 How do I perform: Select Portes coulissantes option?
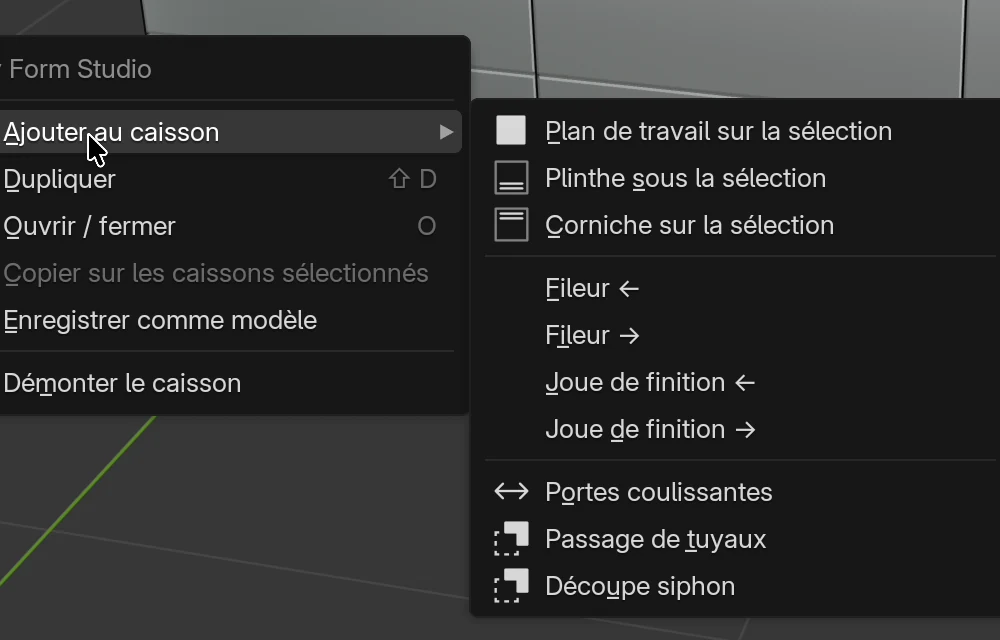click(x=739, y=491)
